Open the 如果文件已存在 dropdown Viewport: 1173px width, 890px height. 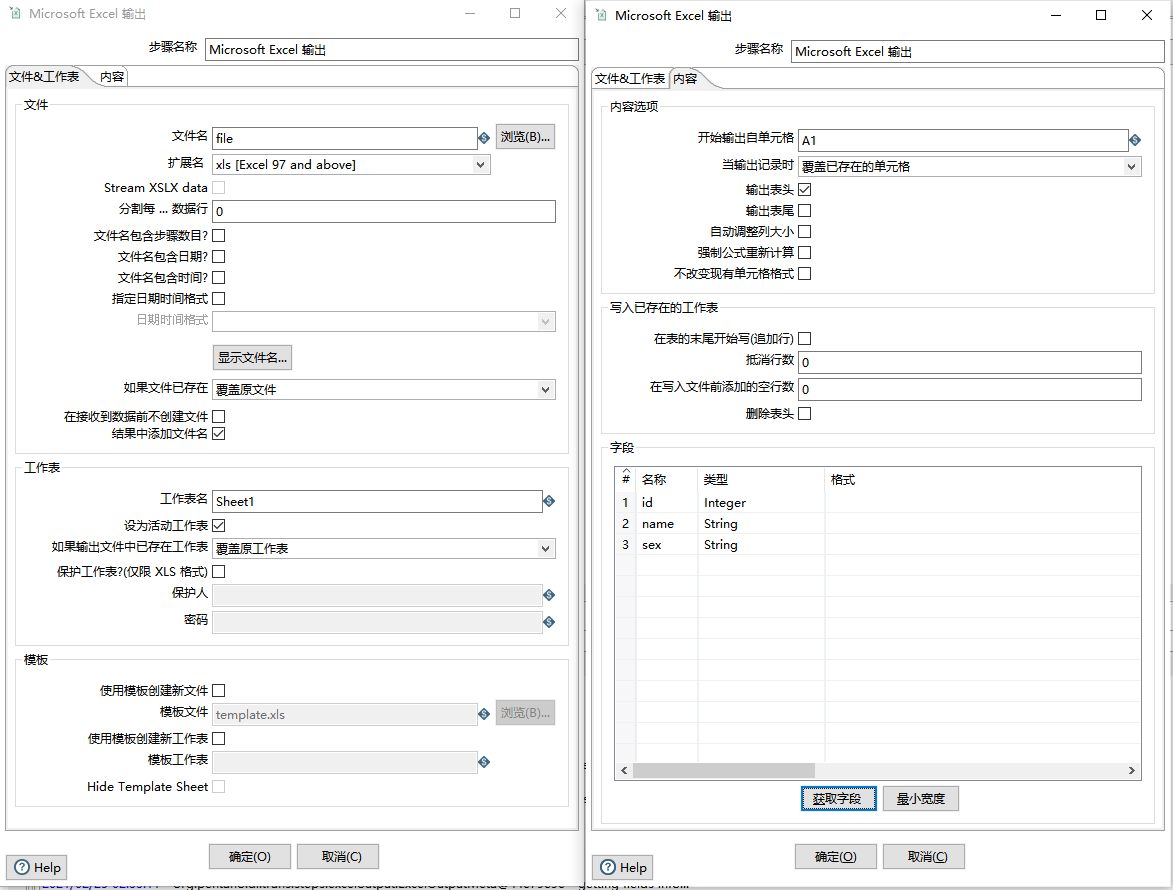click(546, 388)
